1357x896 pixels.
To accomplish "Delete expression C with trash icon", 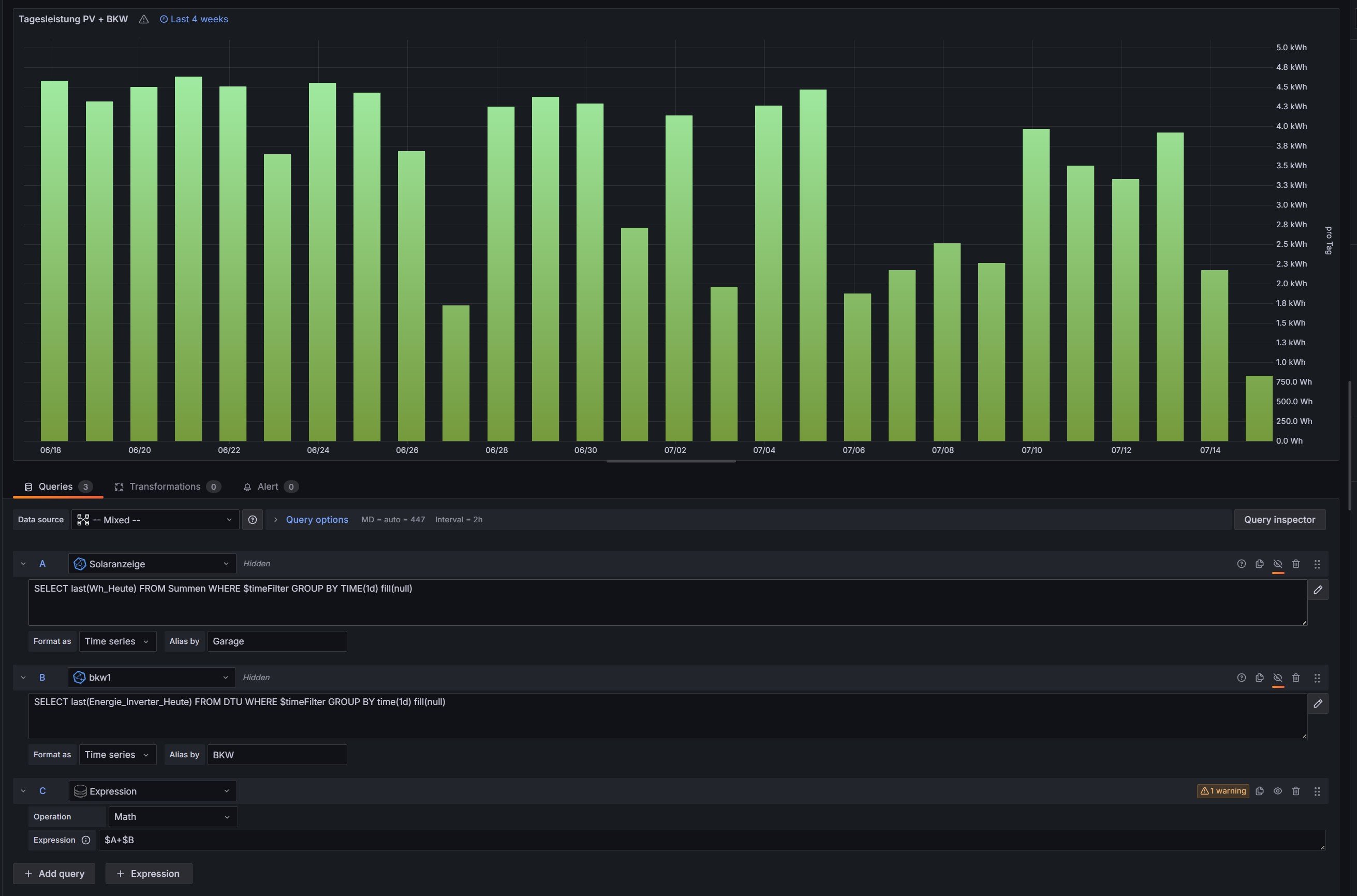I will [1296, 791].
